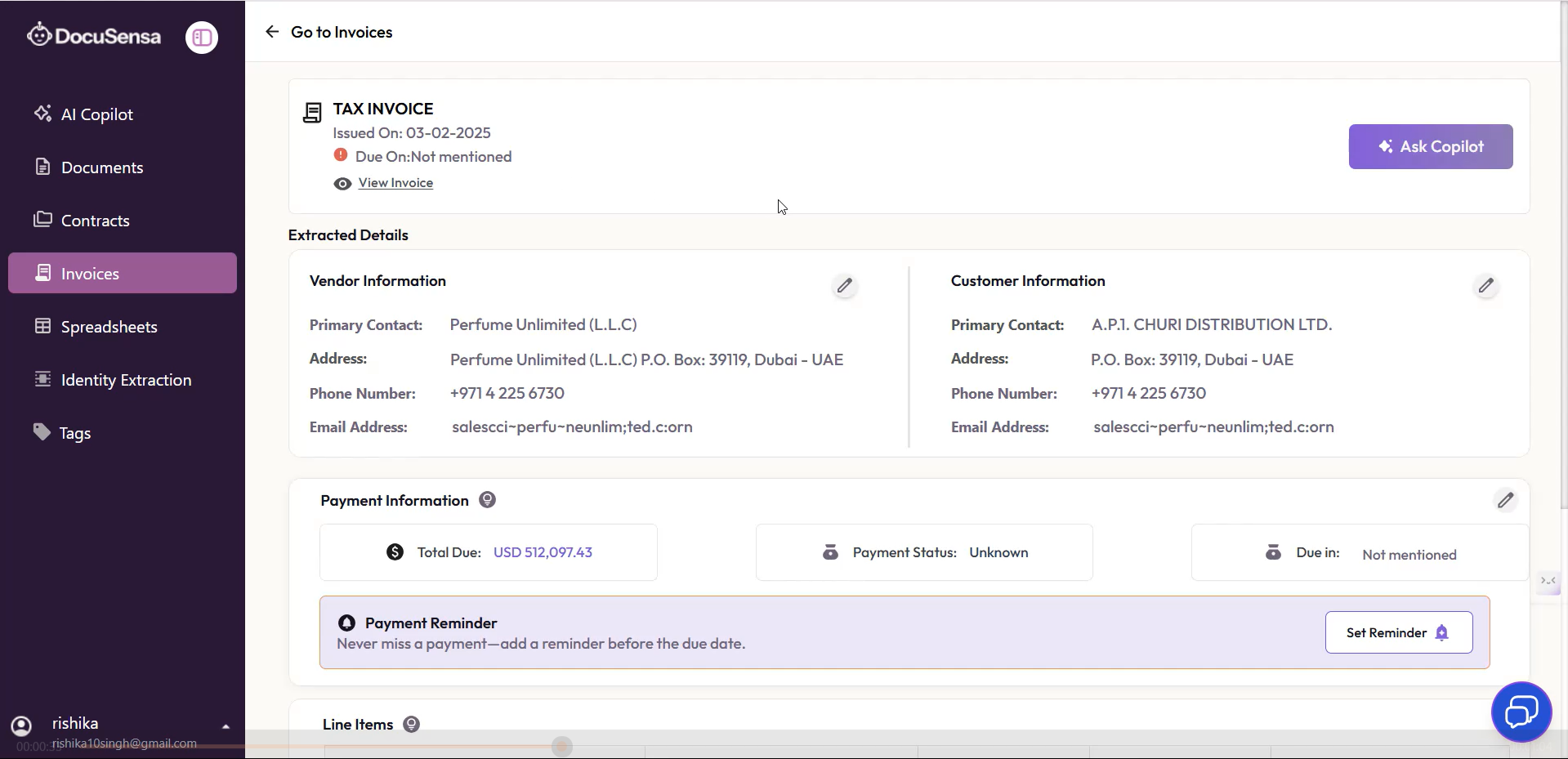
Task: Select the TAX INVOICE heading
Action: click(383, 109)
